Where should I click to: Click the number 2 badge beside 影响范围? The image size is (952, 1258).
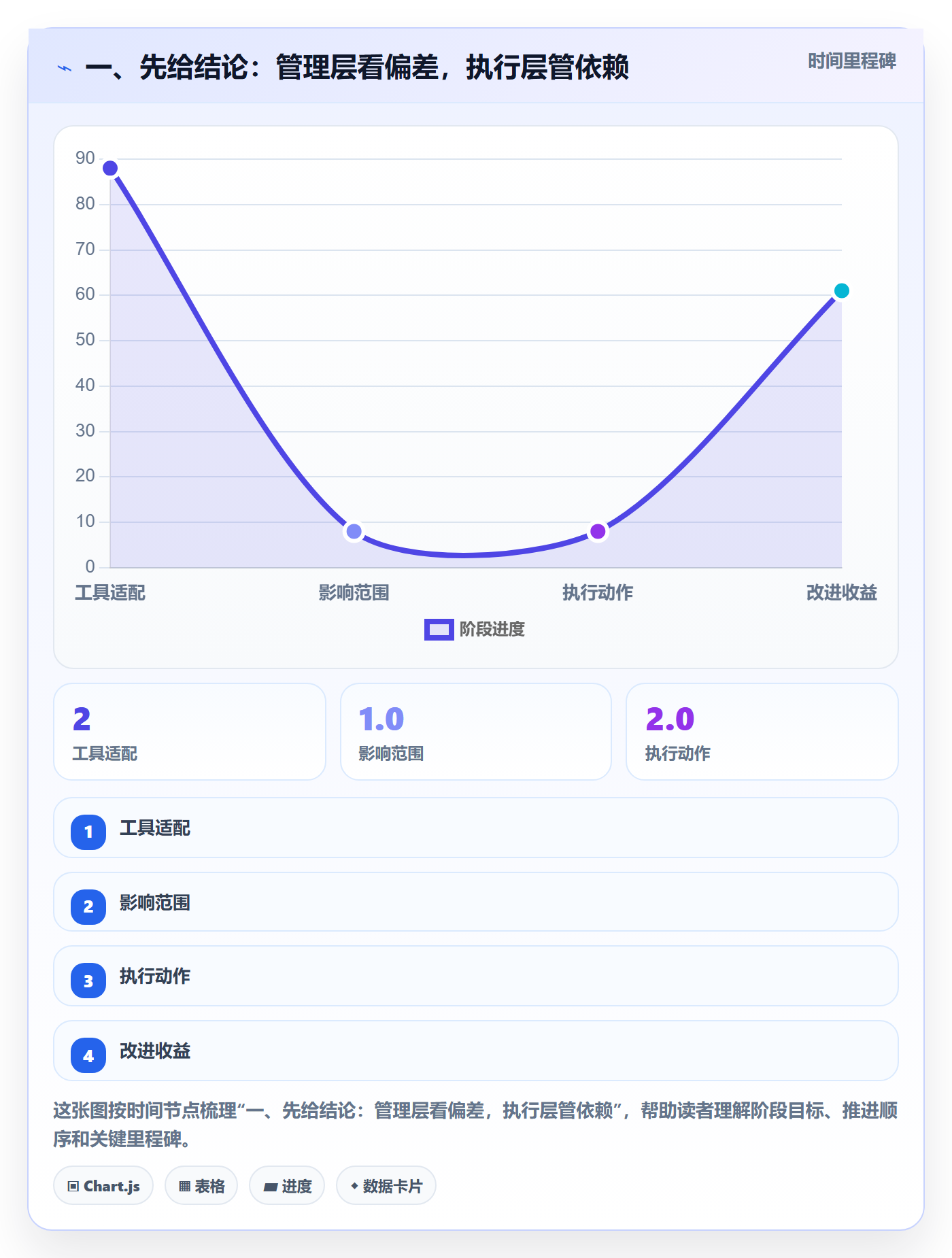click(x=88, y=906)
